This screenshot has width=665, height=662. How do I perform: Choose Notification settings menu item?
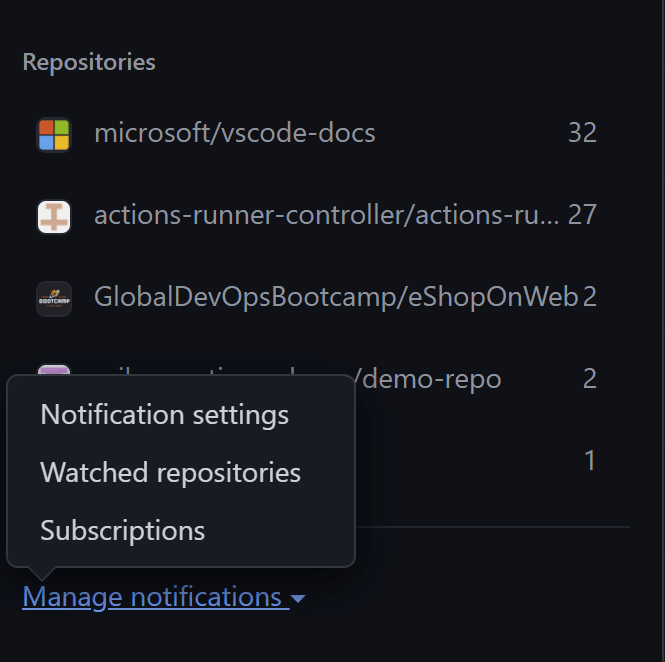(165, 414)
